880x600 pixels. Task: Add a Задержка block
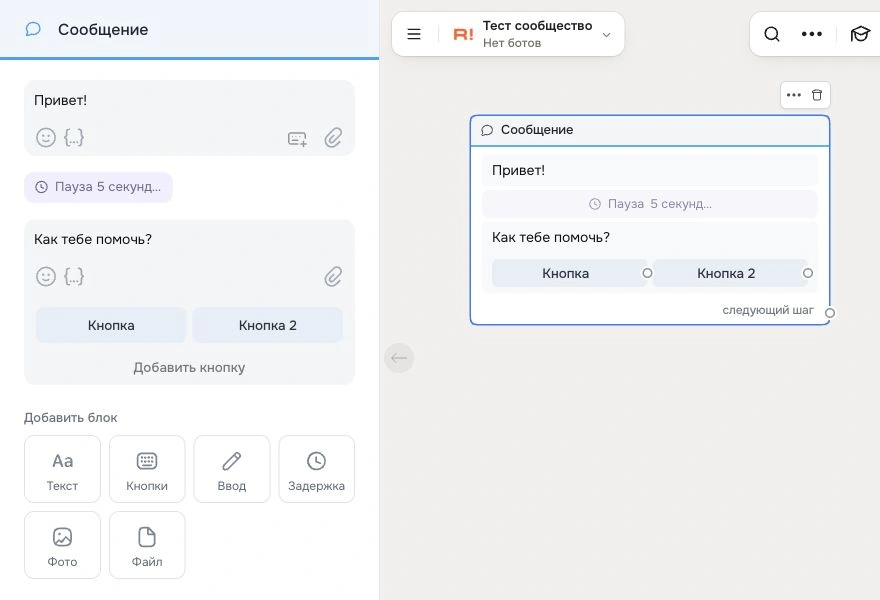[x=317, y=469]
